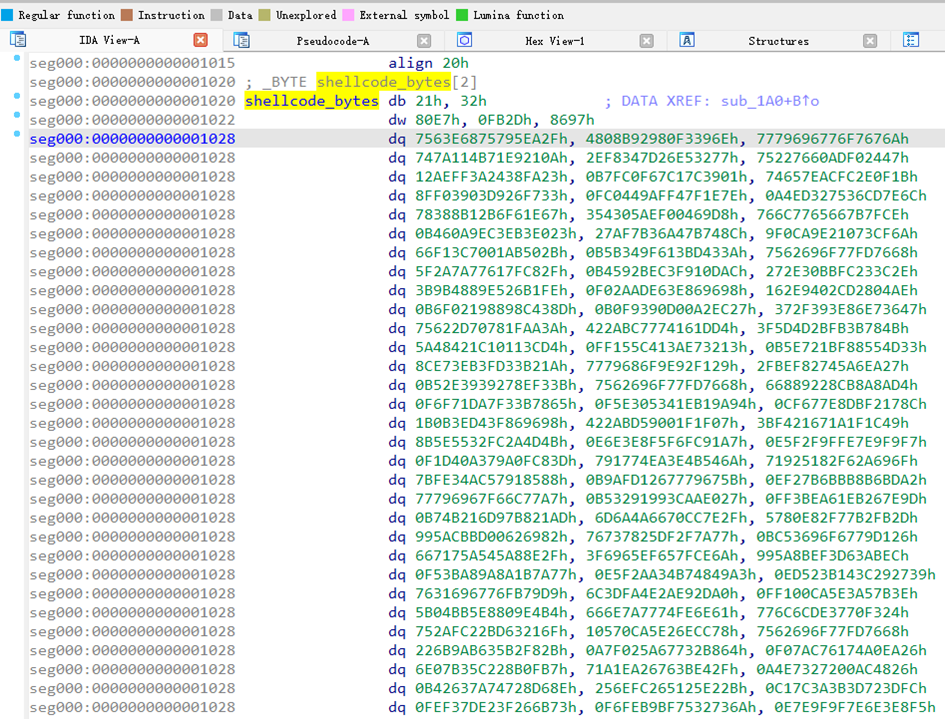The height and width of the screenshot is (719, 945).
Task: Click the Structures tab icon
Action: point(687,40)
